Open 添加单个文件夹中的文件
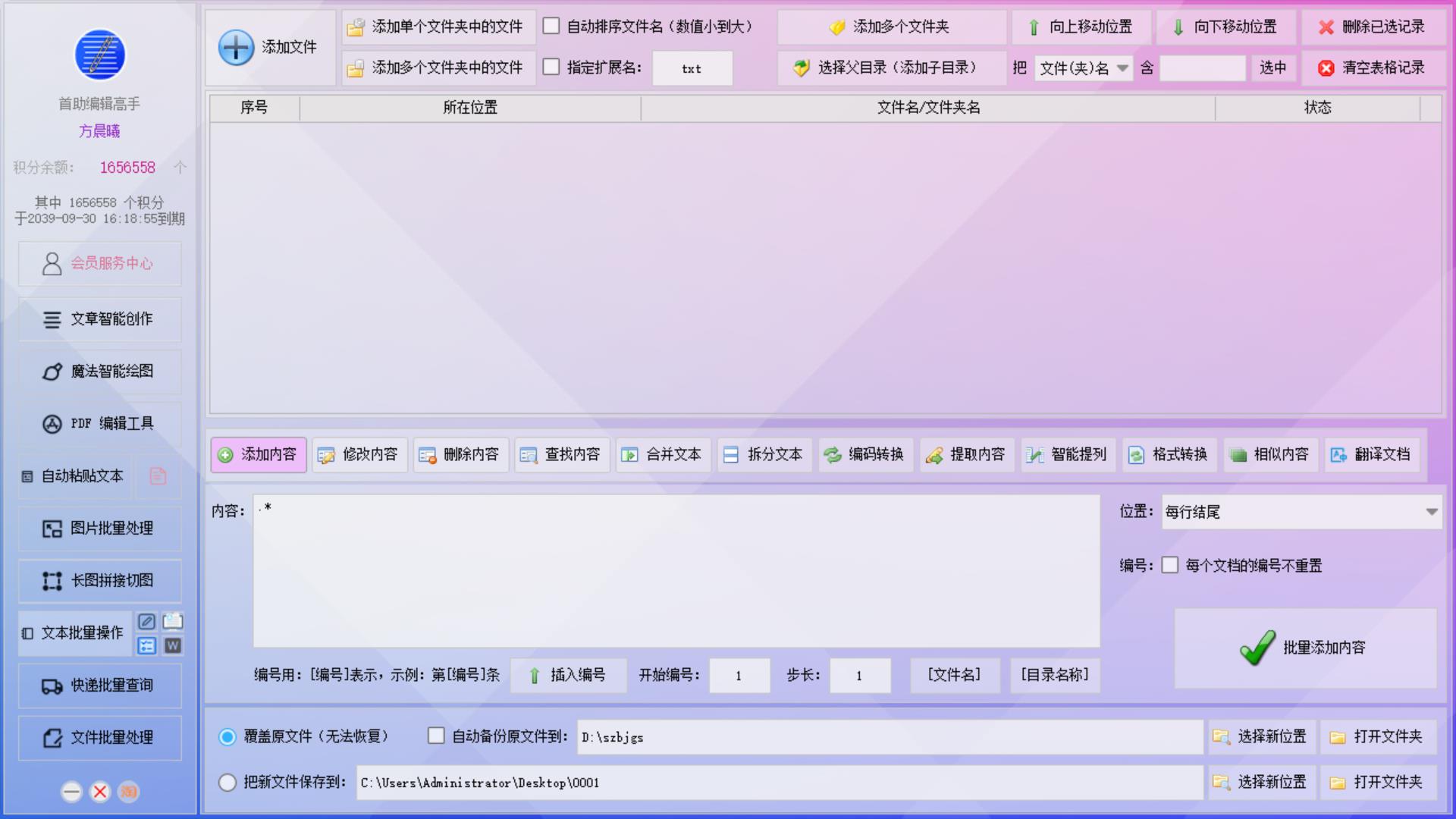 point(438,27)
